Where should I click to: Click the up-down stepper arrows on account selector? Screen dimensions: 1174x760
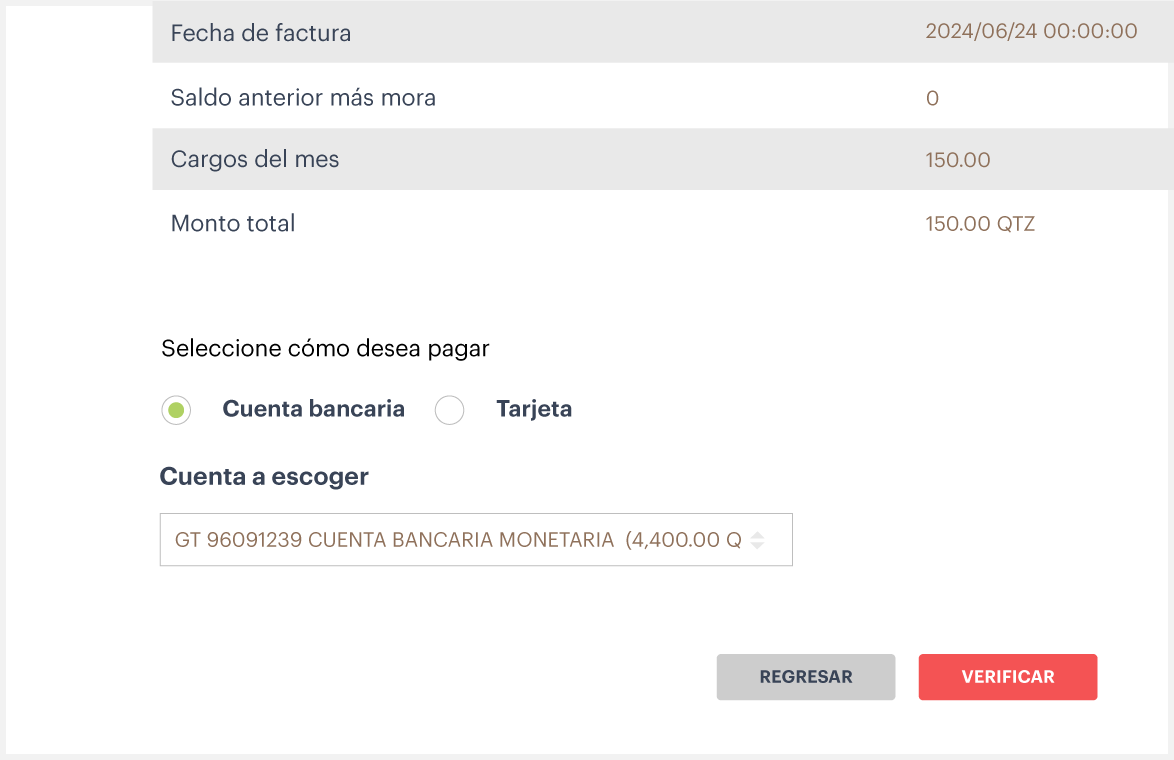coord(758,539)
